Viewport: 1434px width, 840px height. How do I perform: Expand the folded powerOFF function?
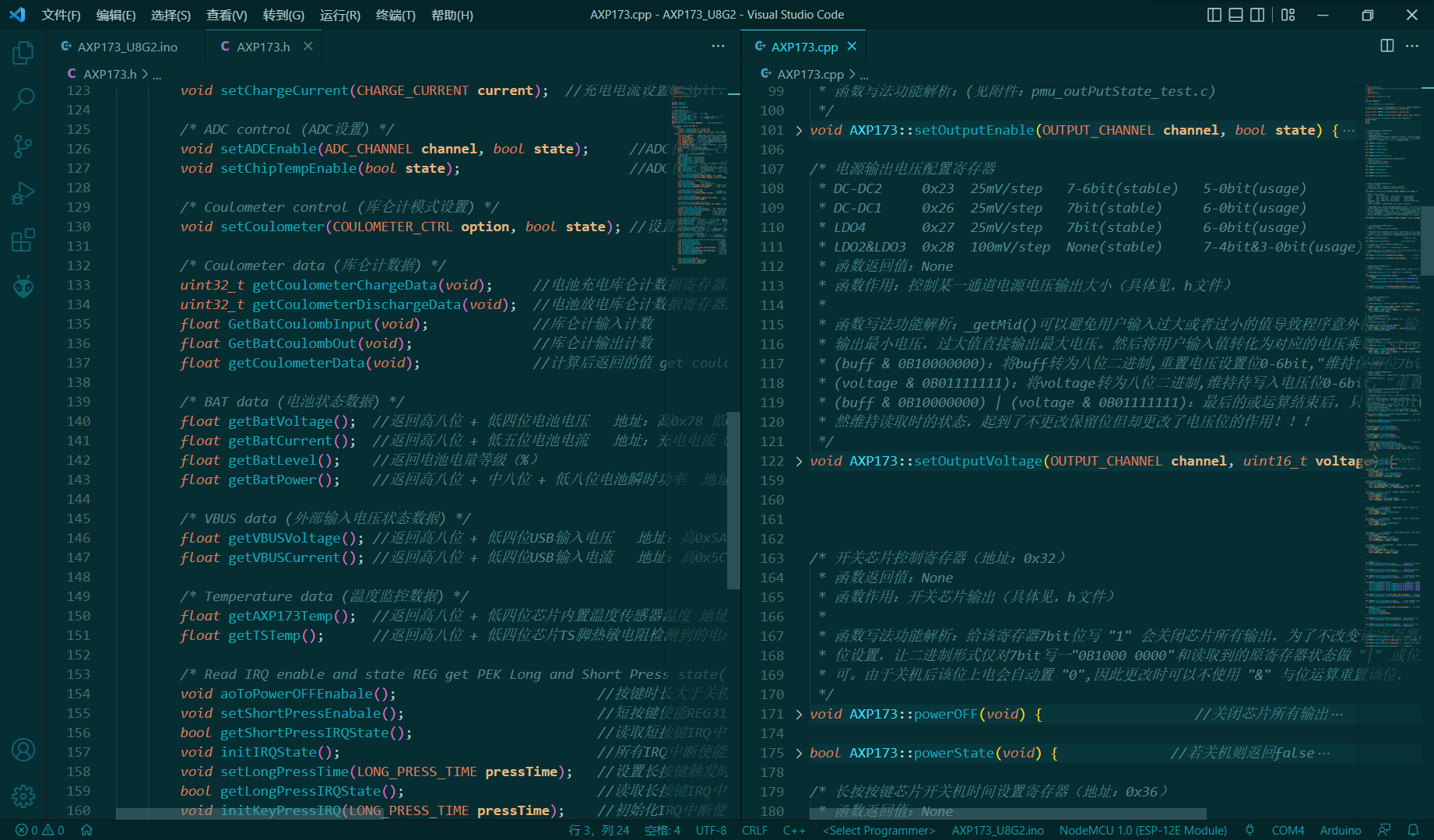pos(799,714)
